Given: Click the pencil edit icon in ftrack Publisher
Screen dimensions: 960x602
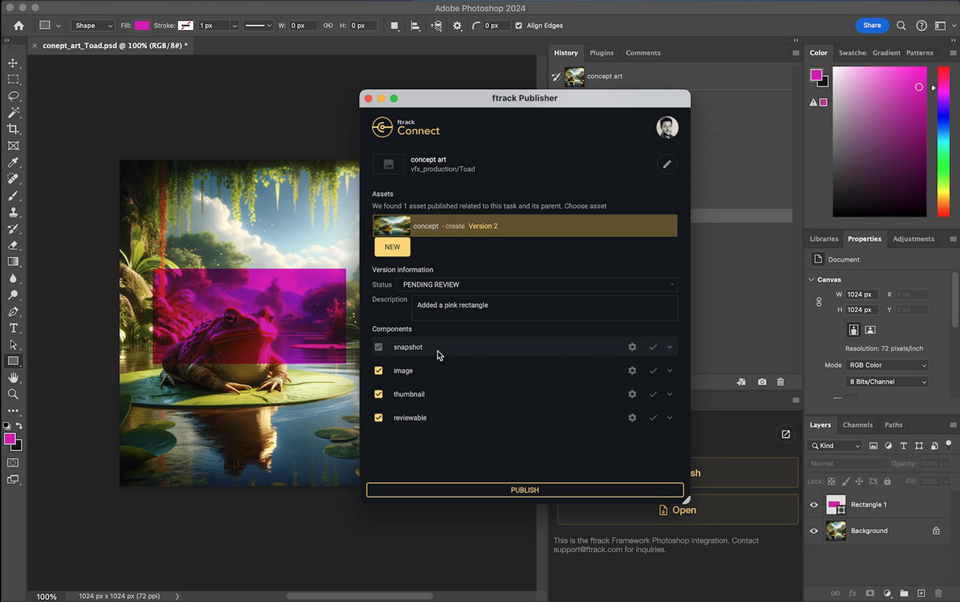Looking at the screenshot, I should [667, 164].
